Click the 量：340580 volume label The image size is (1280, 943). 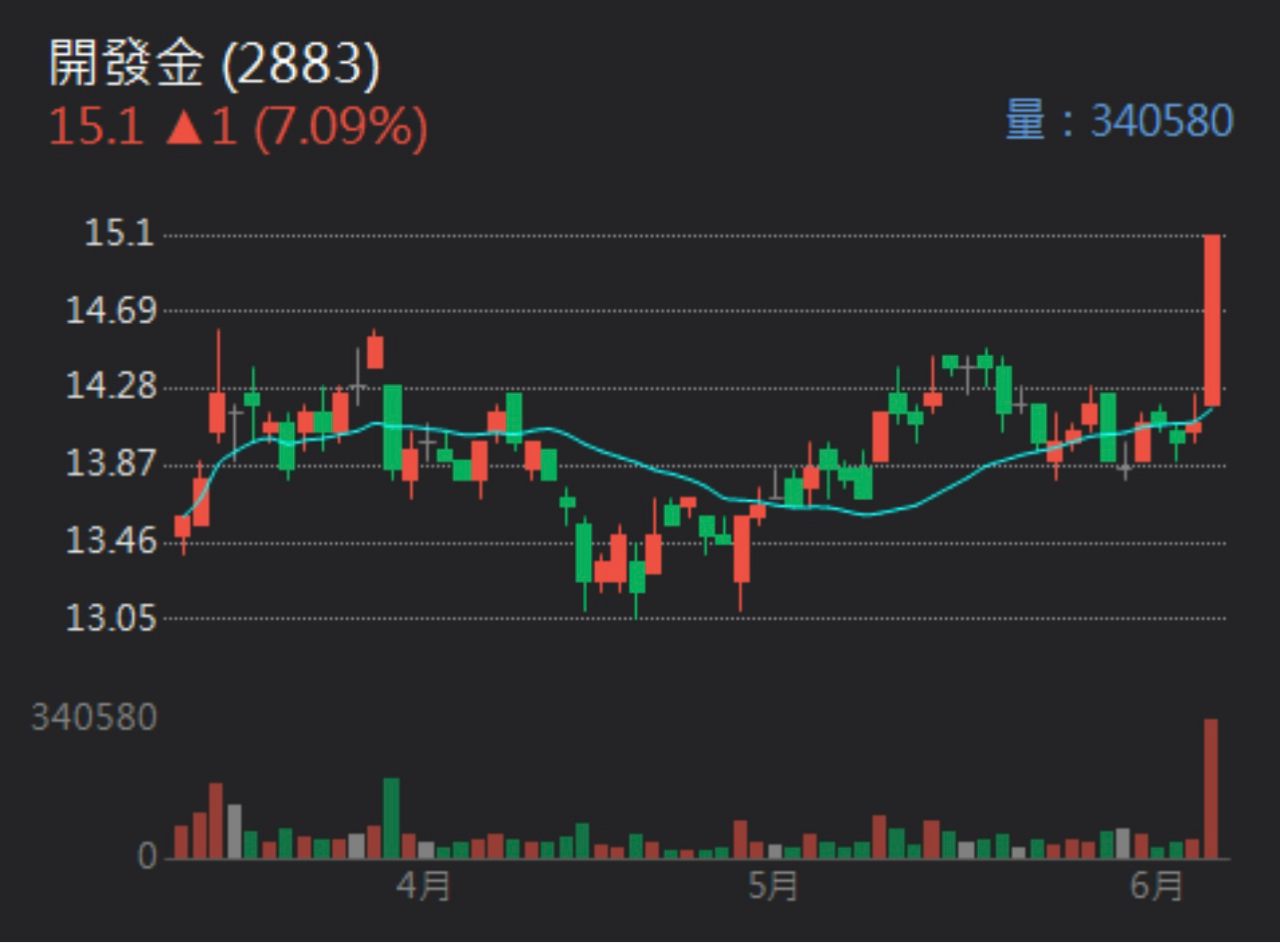coord(1119,121)
